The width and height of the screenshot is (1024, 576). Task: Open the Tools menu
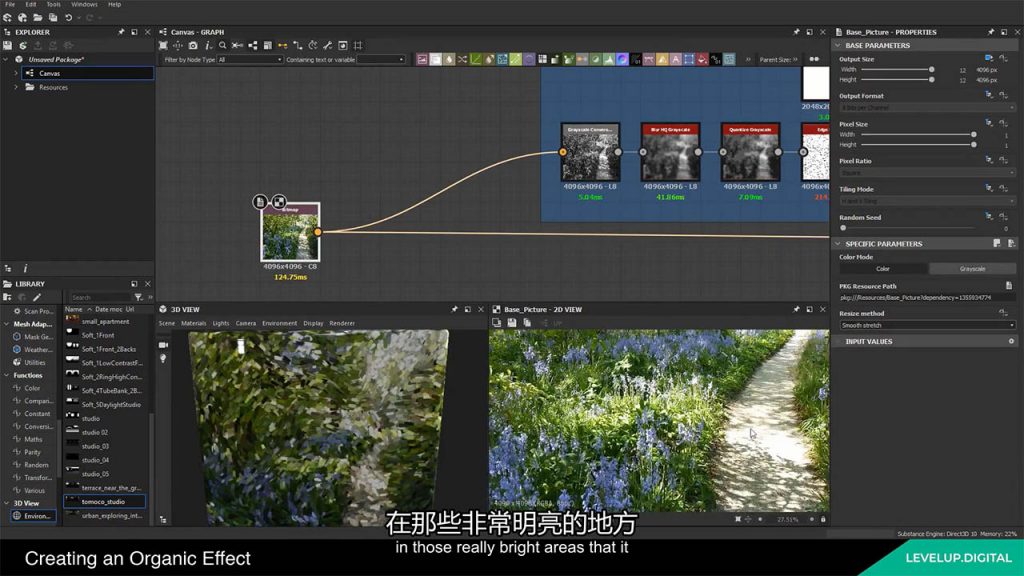click(53, 4)
